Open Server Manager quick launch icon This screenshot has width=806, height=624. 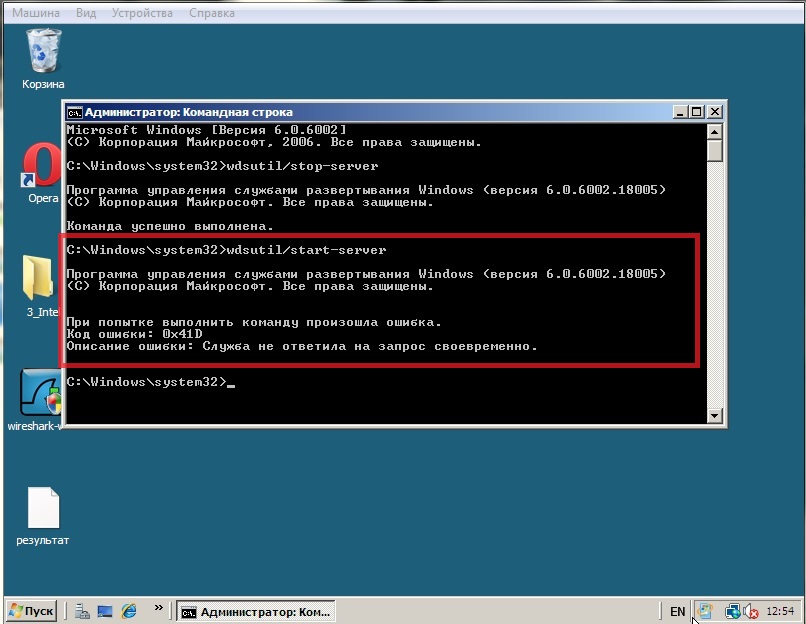tap(82, 611)
